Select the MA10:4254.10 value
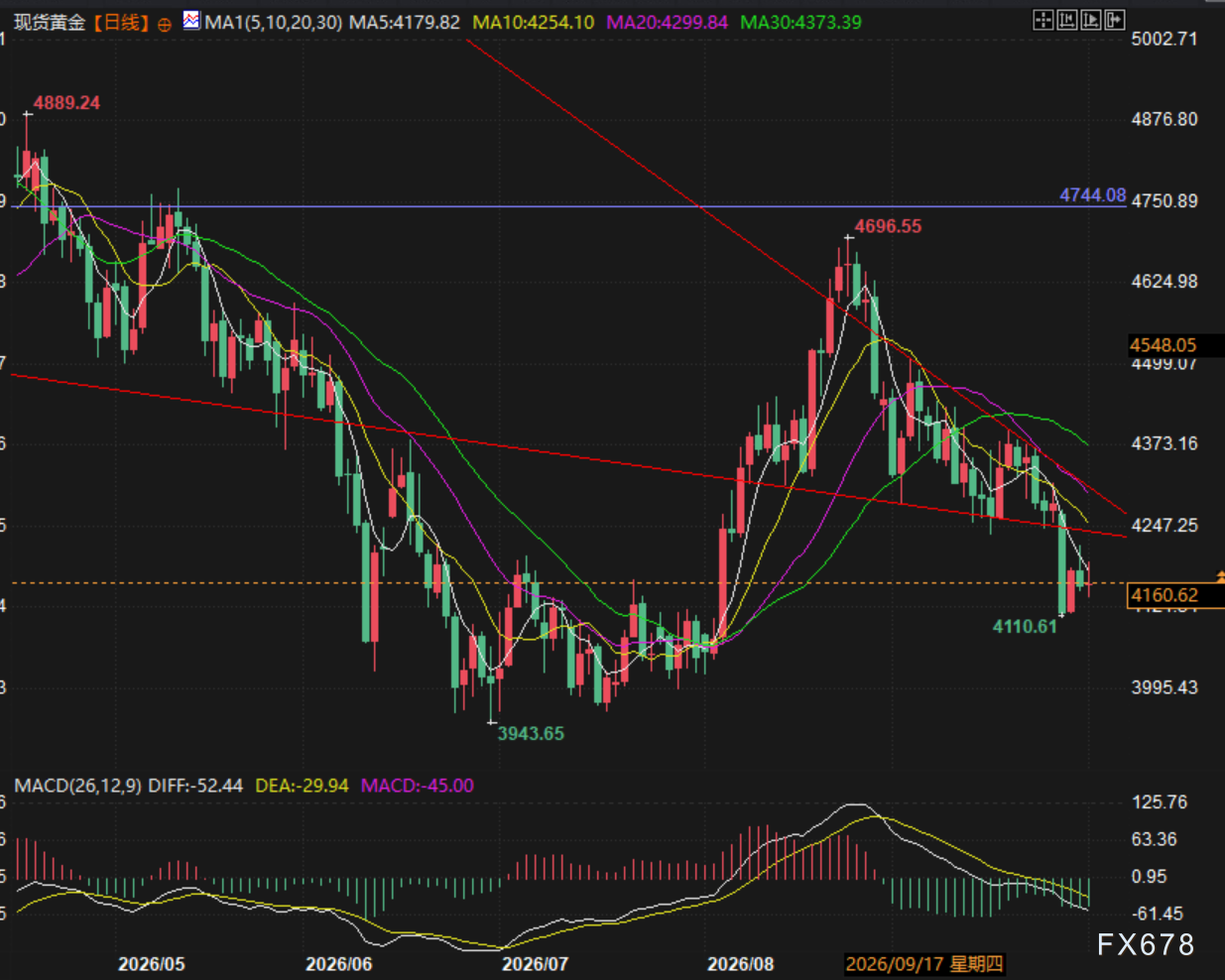The image size is (1225, 980). (534, 22)
